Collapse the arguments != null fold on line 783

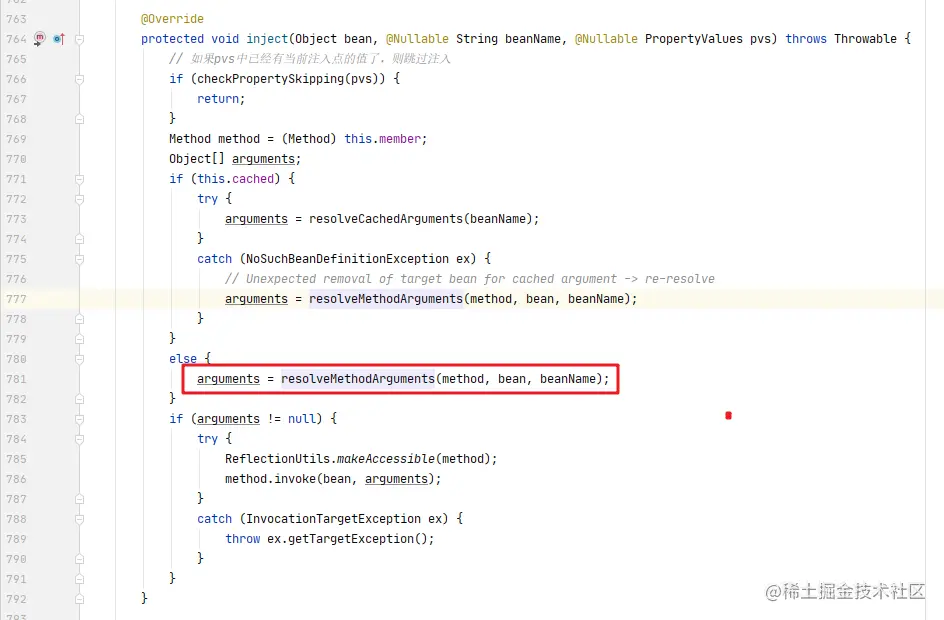click(x=79, y=419)
